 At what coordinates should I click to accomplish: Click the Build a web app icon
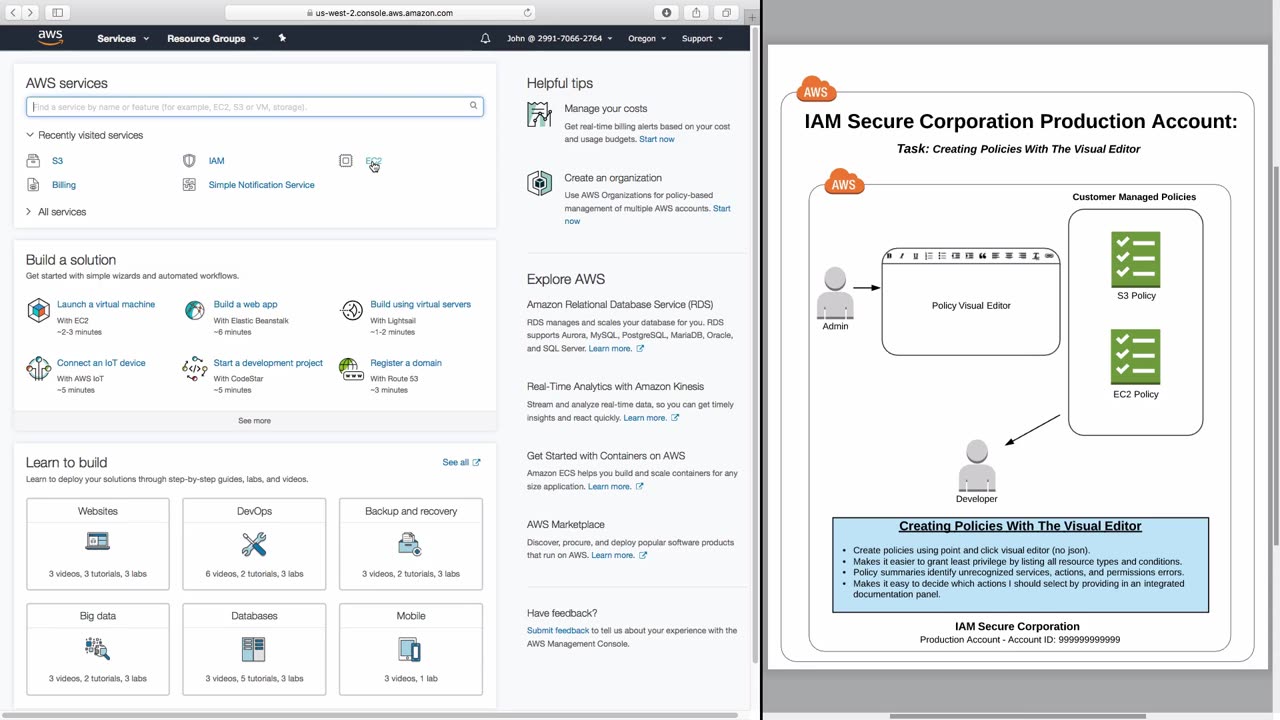(x=195, y=311)
